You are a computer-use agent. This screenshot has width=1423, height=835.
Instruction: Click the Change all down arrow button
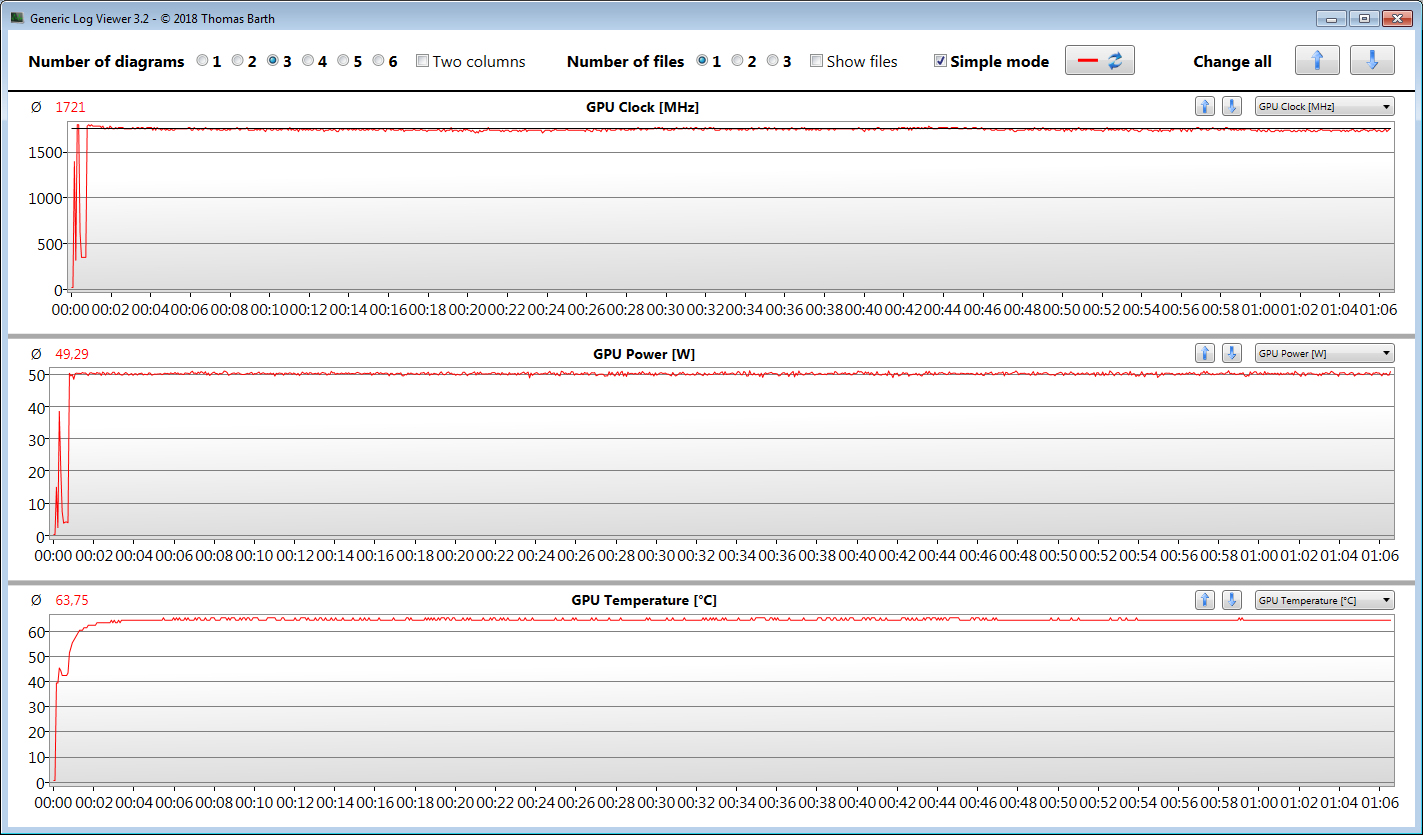pos(1372,61)
